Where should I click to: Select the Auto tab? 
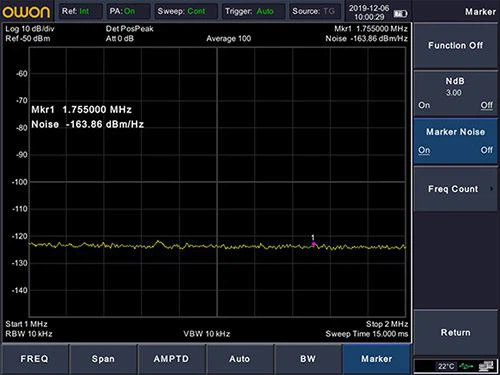point(239,359)
